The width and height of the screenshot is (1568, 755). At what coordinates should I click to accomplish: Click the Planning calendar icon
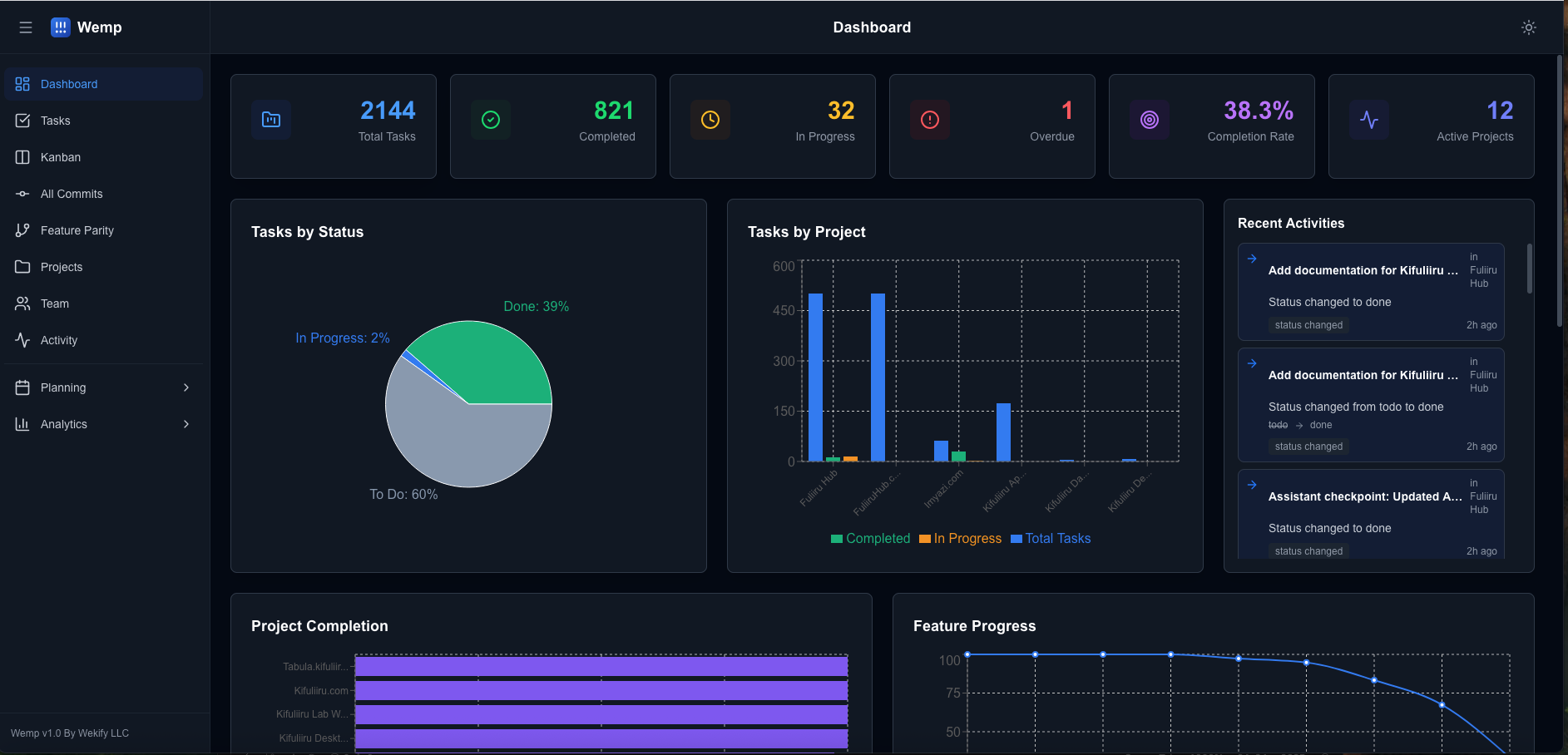[22, 387]
